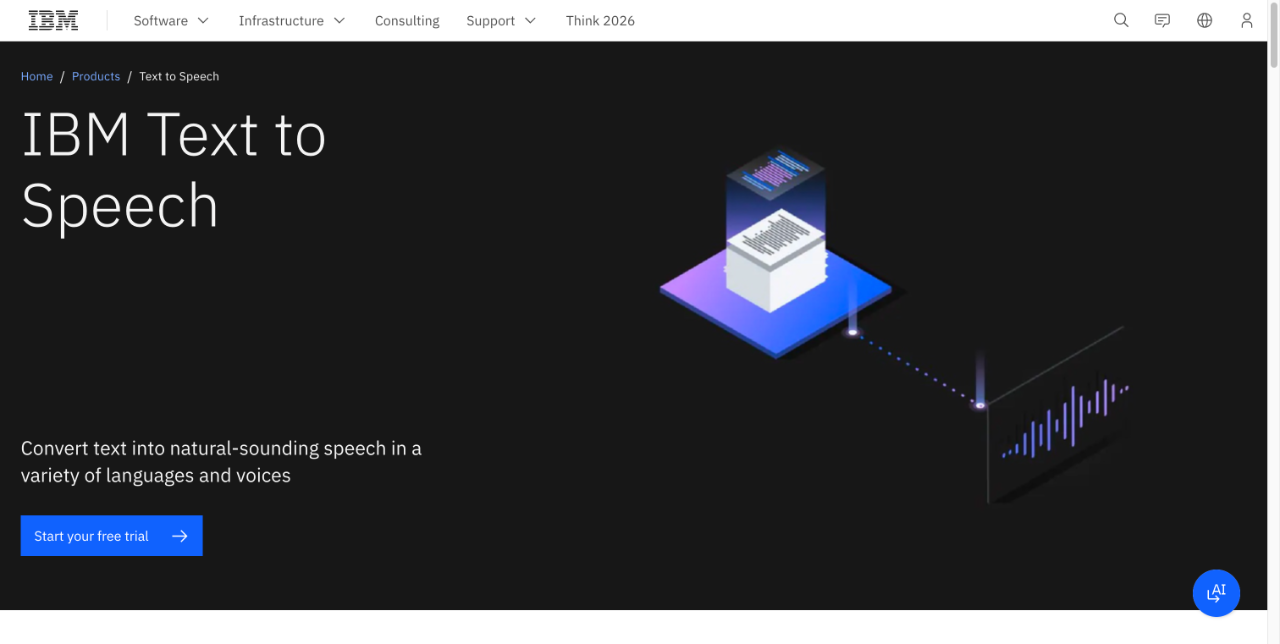Expand the Software dropdown menu

point(171,20)
